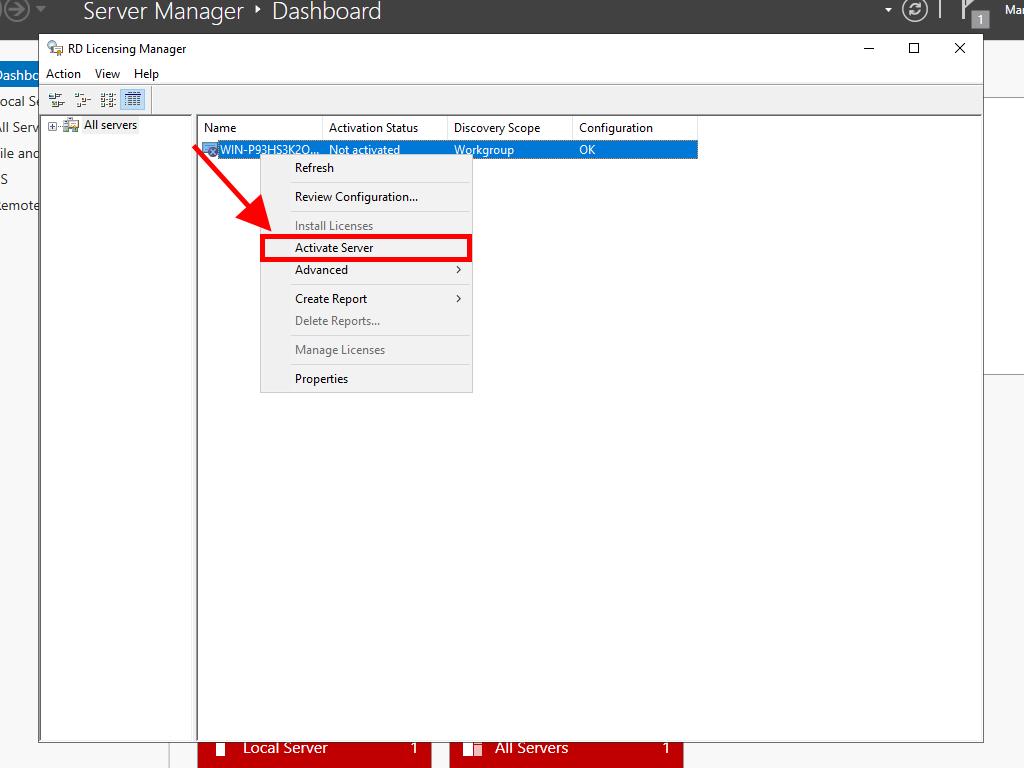Choose Refresh from the context menu
Image resolution: width=1024 pixels, height=768 pixels.
tap(366, 168)
